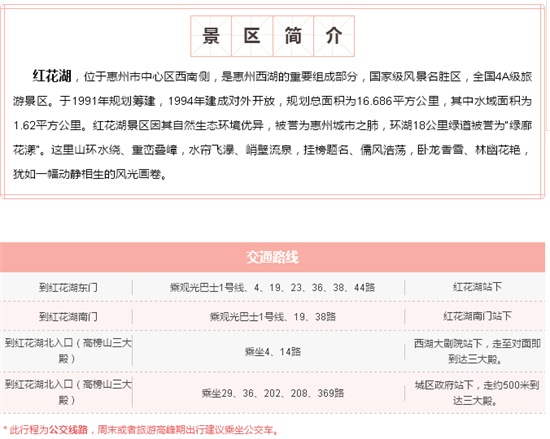Select the 到红花湖东门 row label
The image size is (550, 439).
[68, 288]
